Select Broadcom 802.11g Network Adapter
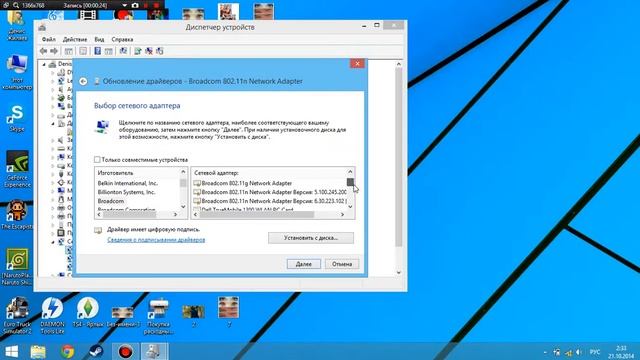Viewport: 640px width, 360px height. click(x=243, y=183)
